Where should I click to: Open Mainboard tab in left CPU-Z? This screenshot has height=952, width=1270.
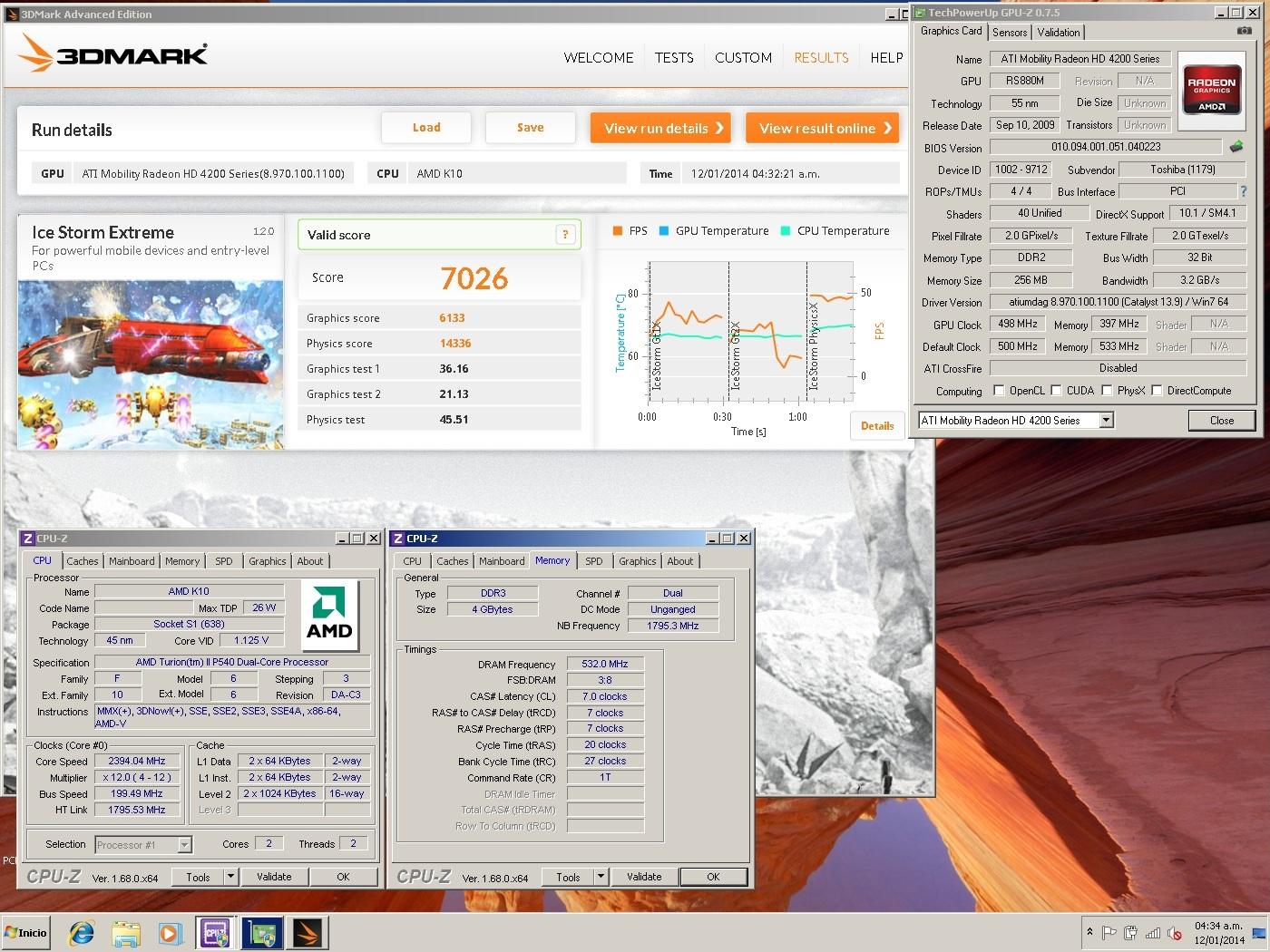point(132,561)
